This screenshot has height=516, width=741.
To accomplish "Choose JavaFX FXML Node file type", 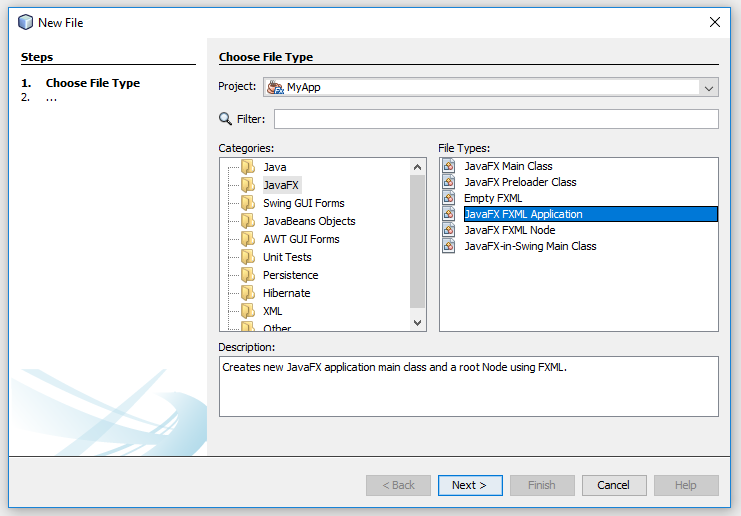I will pos(509,230).
